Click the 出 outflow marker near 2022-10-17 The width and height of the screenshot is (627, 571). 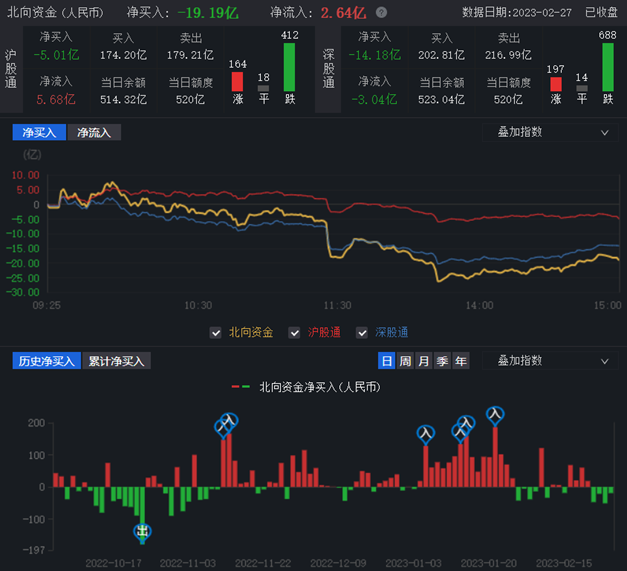click(x=142, y=531)
